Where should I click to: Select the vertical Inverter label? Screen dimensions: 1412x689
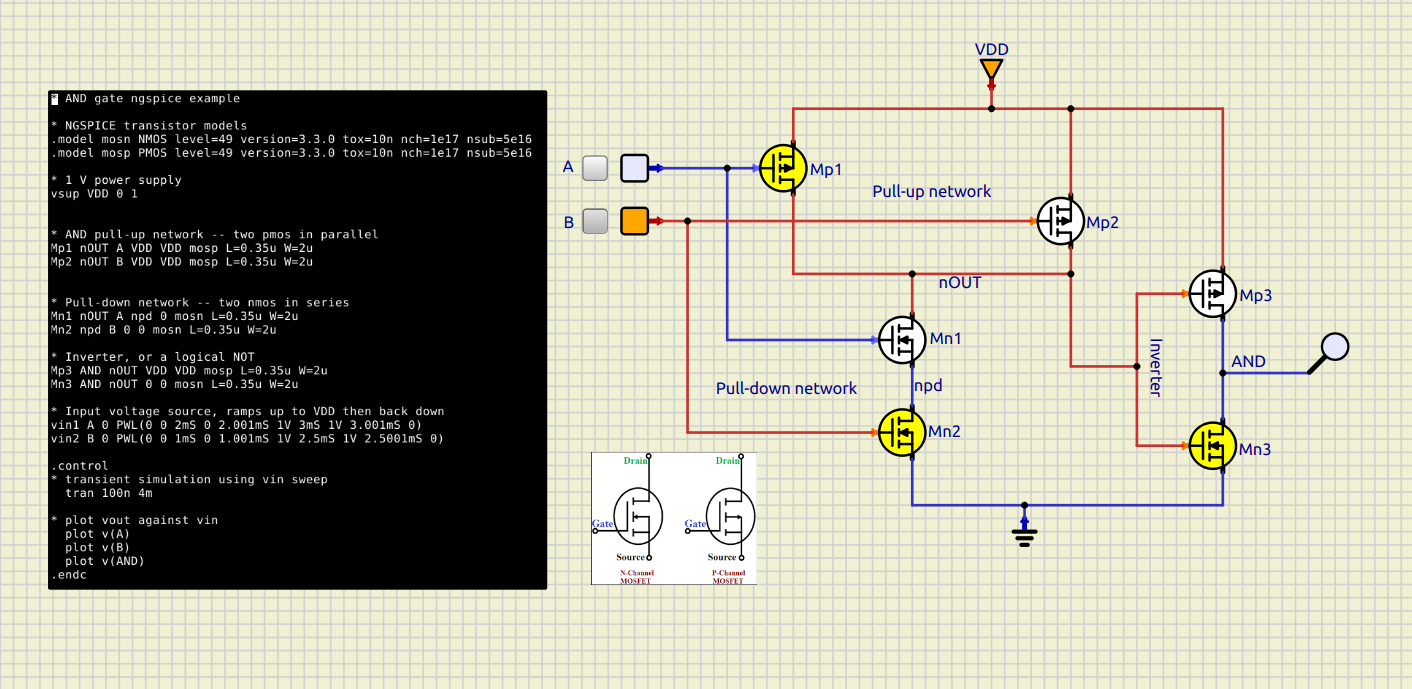[x=1154, y=367]
